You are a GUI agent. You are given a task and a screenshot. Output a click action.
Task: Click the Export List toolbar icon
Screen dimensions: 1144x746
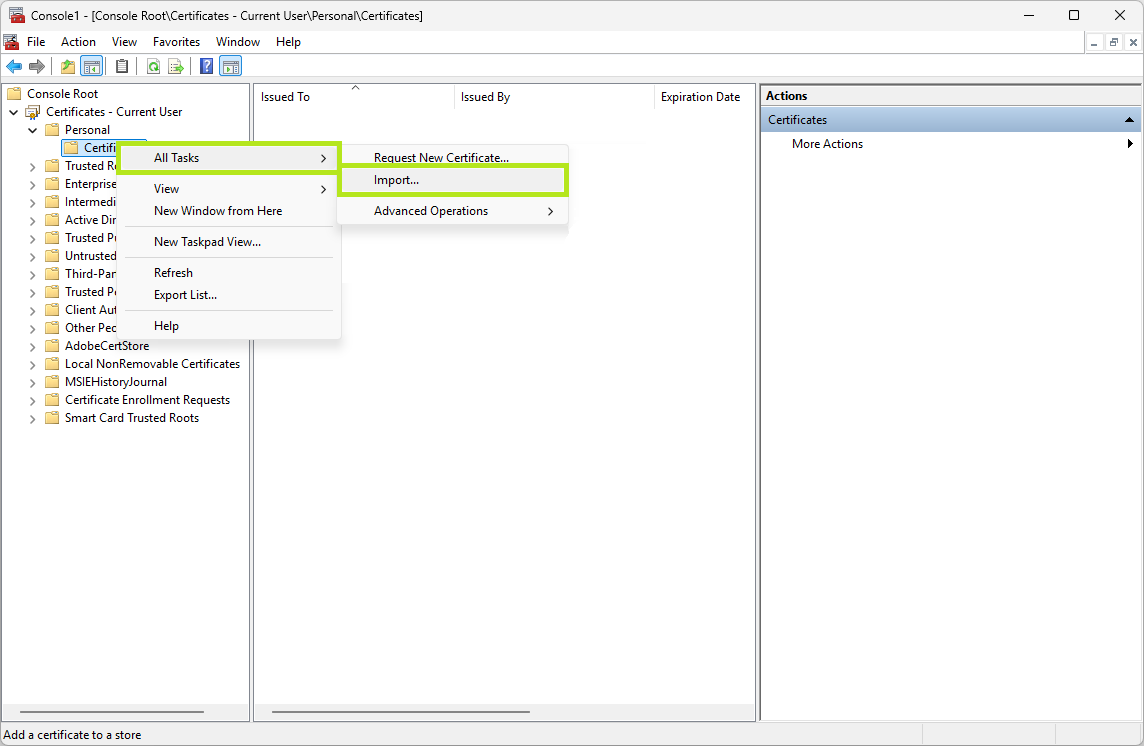176,66
